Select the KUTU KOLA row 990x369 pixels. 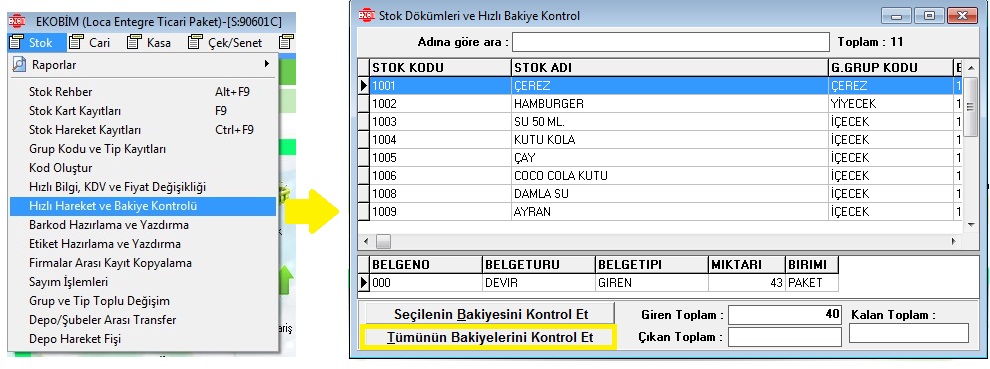tap(661, 140)
